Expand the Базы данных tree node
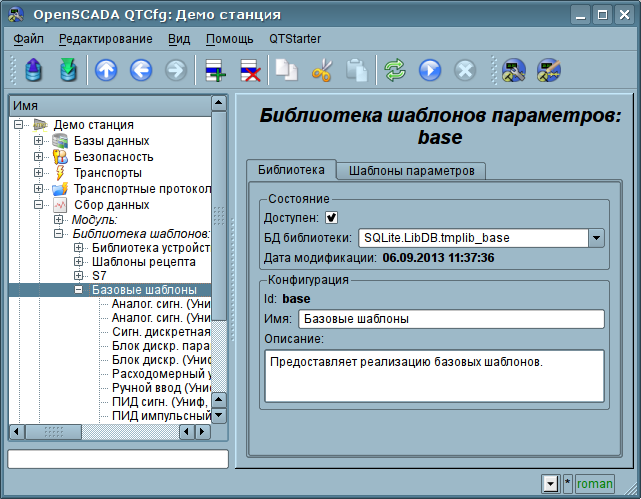 (38, 141)
